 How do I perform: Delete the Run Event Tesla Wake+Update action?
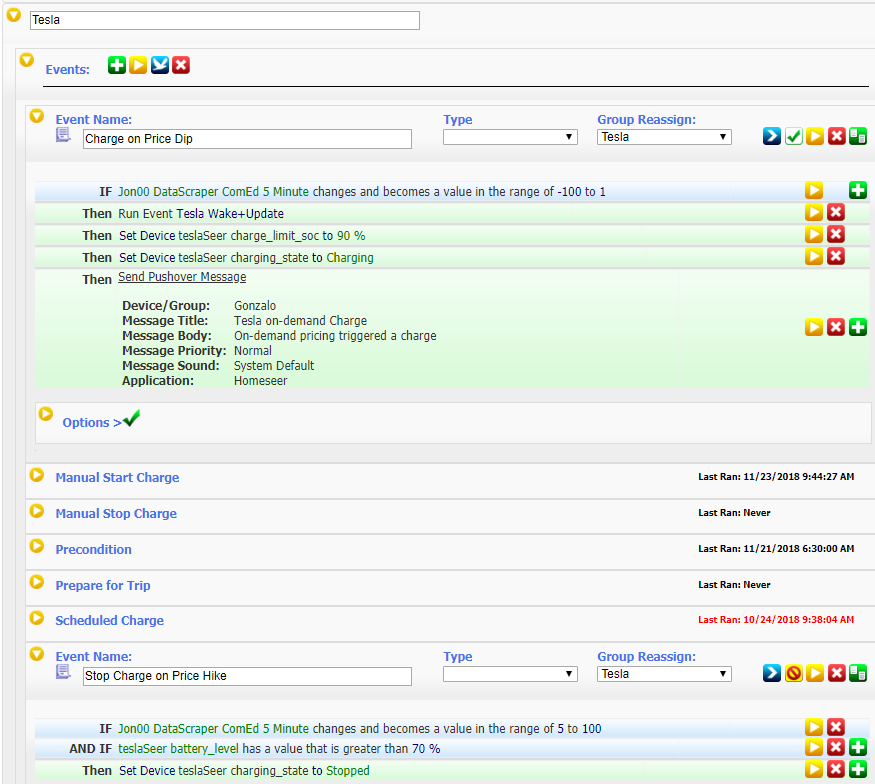[836, 212]
